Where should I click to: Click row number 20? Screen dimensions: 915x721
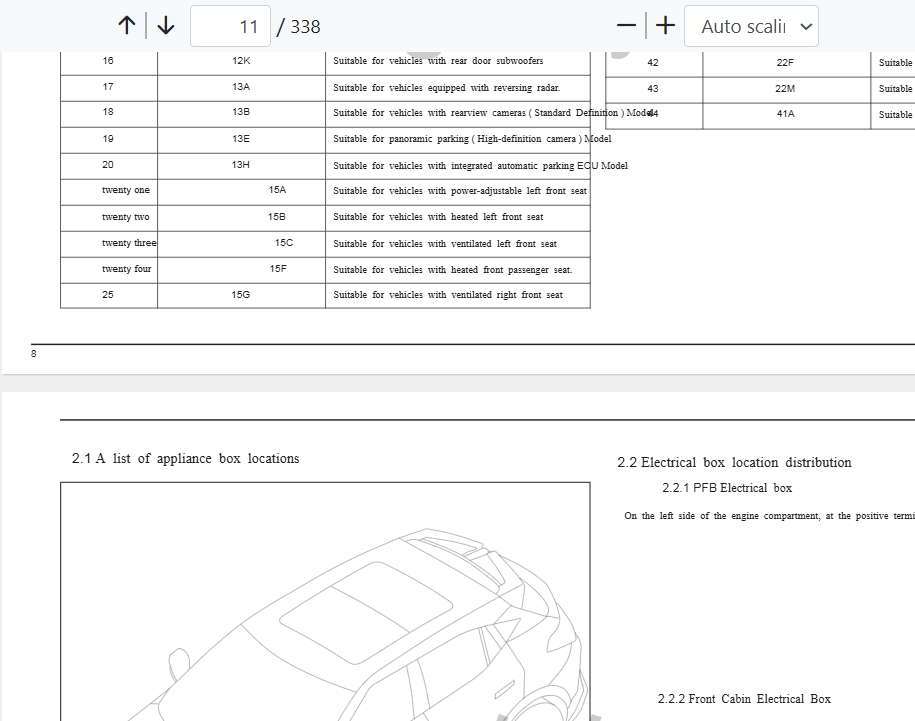[x=108, y=165]
